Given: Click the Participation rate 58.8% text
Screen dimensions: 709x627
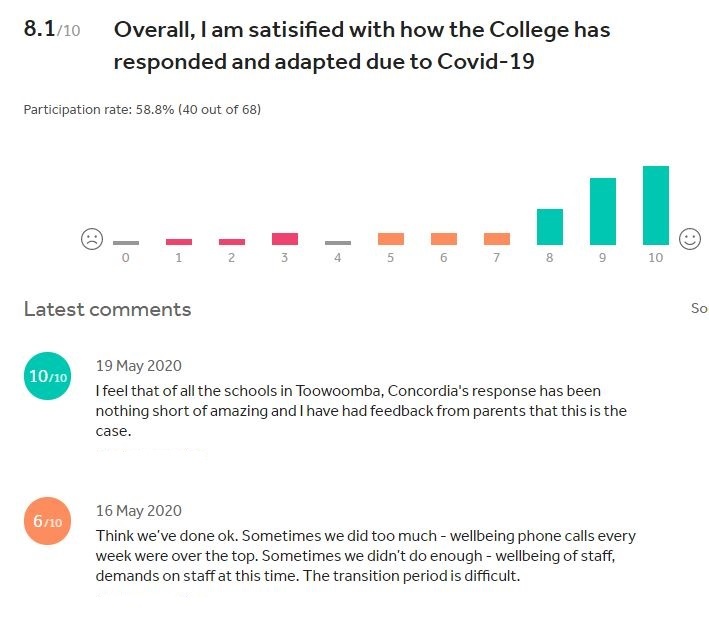Looking at the screenshot, I should point(142,109).
